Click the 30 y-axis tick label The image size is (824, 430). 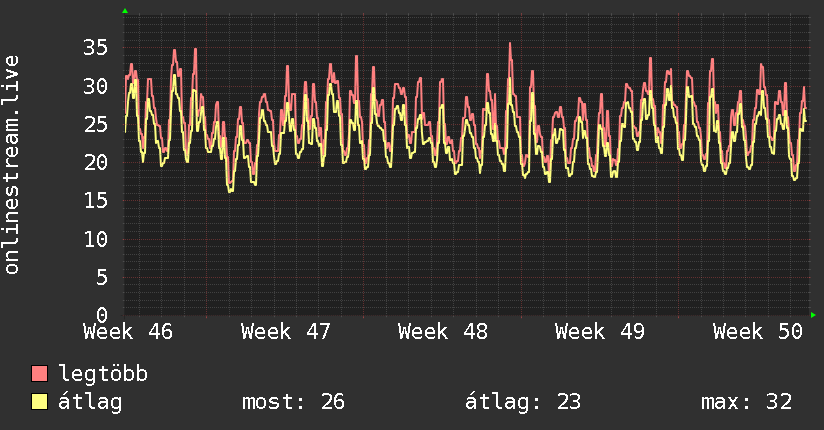click(x=96, y=86)
